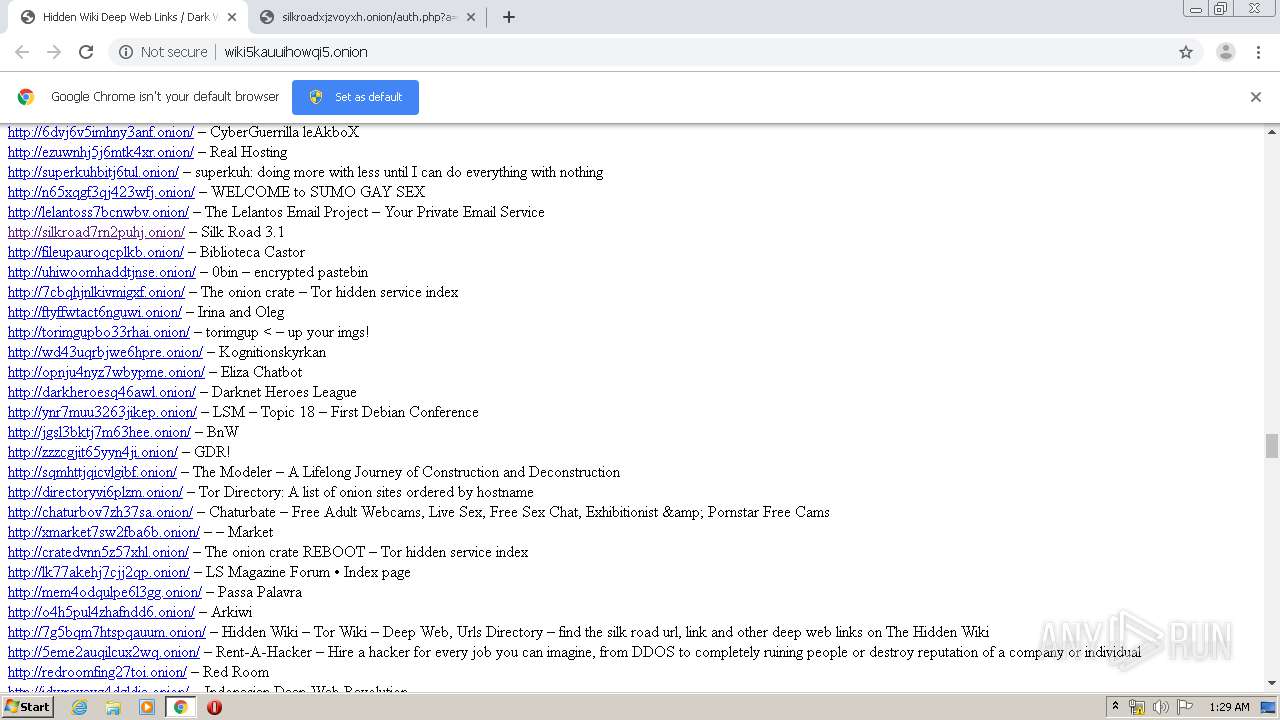Click the page scrollbar up arrow
Viewport: 1280px width, 720px height.
(1272, 132)
